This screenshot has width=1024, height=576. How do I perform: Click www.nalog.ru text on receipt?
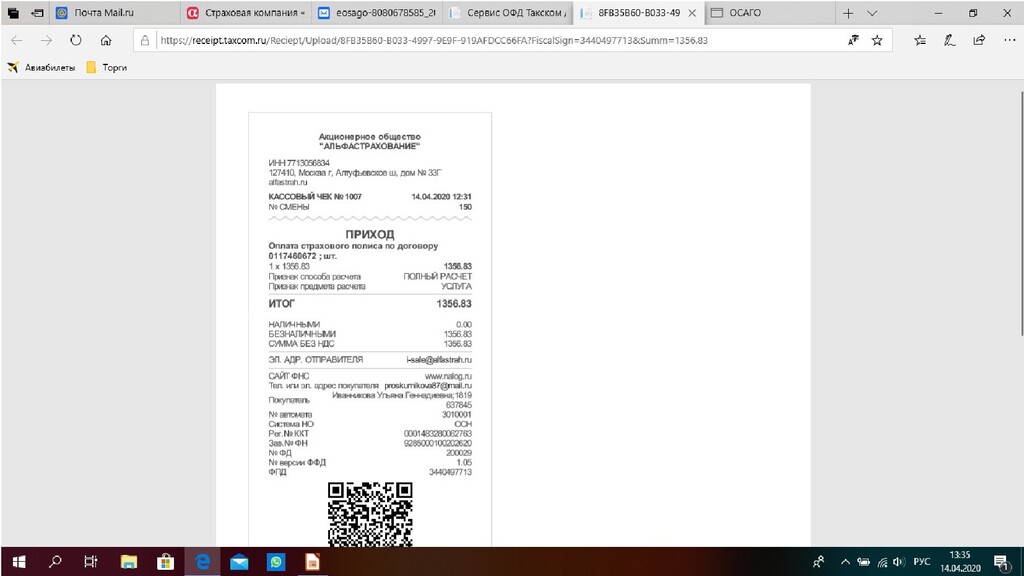pos(448,376)
